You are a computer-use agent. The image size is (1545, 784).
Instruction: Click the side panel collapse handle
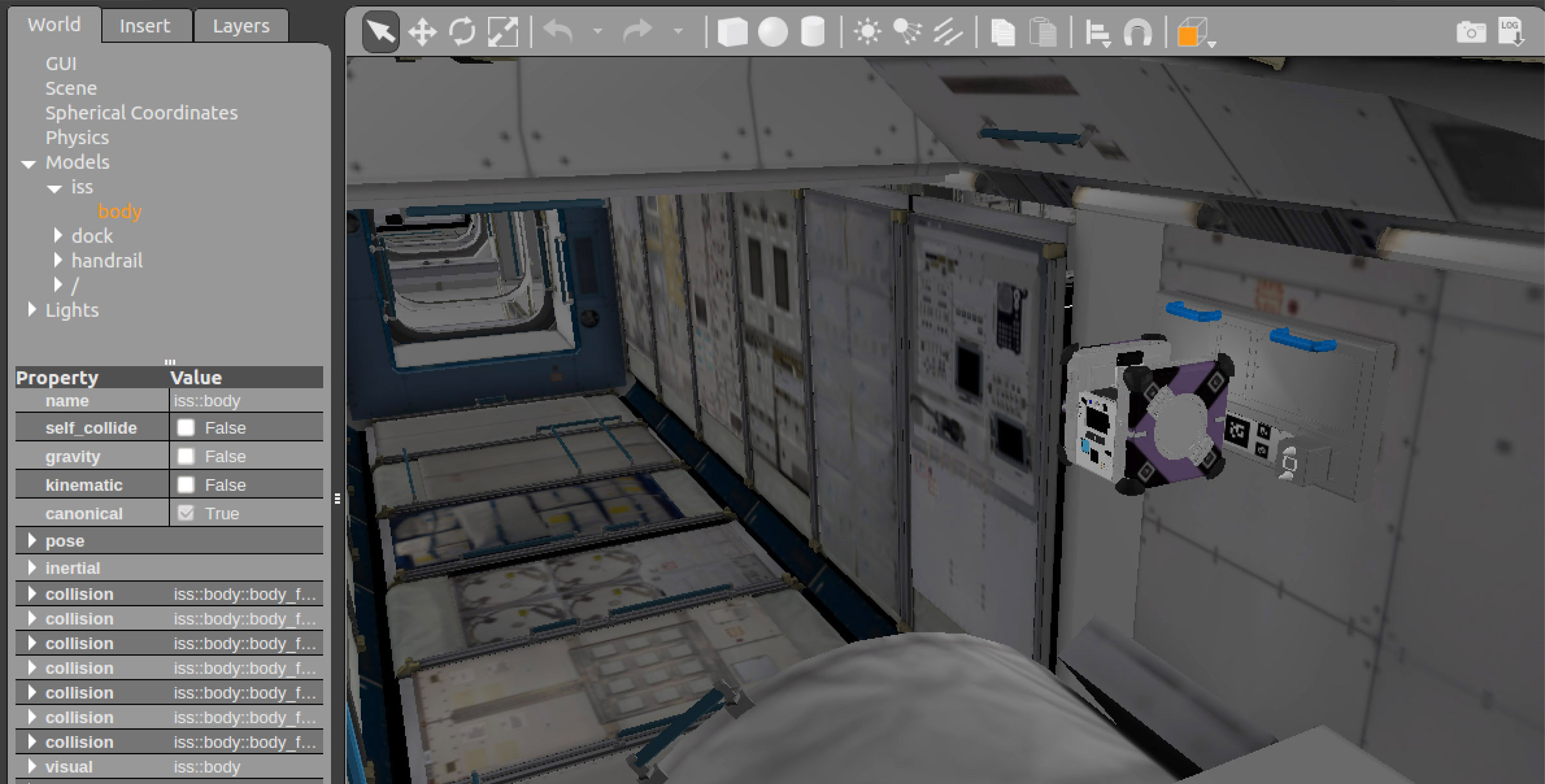338,499
